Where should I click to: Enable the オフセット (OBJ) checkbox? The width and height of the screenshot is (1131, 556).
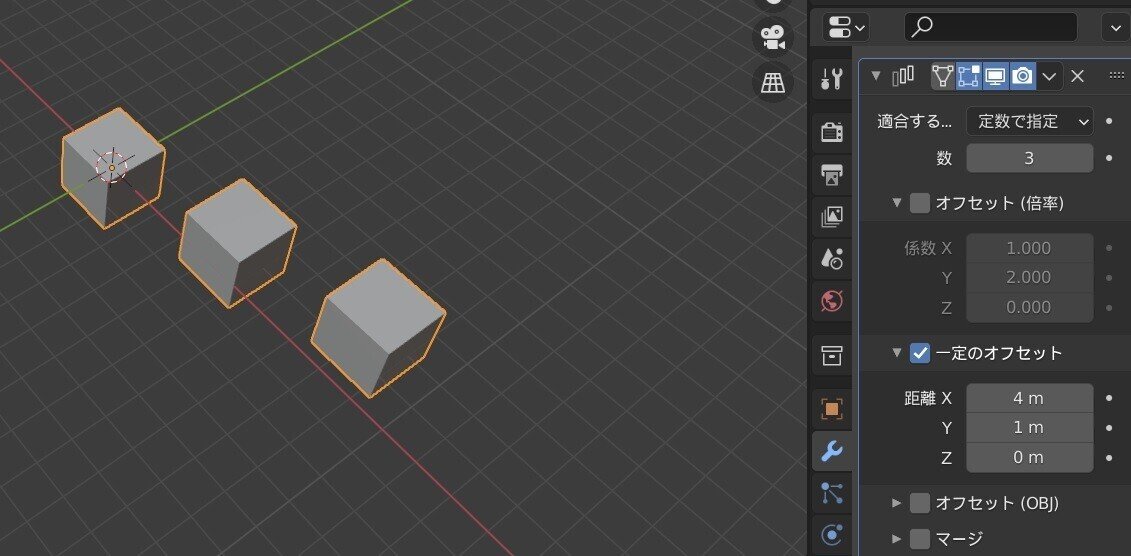click(920, 503)
